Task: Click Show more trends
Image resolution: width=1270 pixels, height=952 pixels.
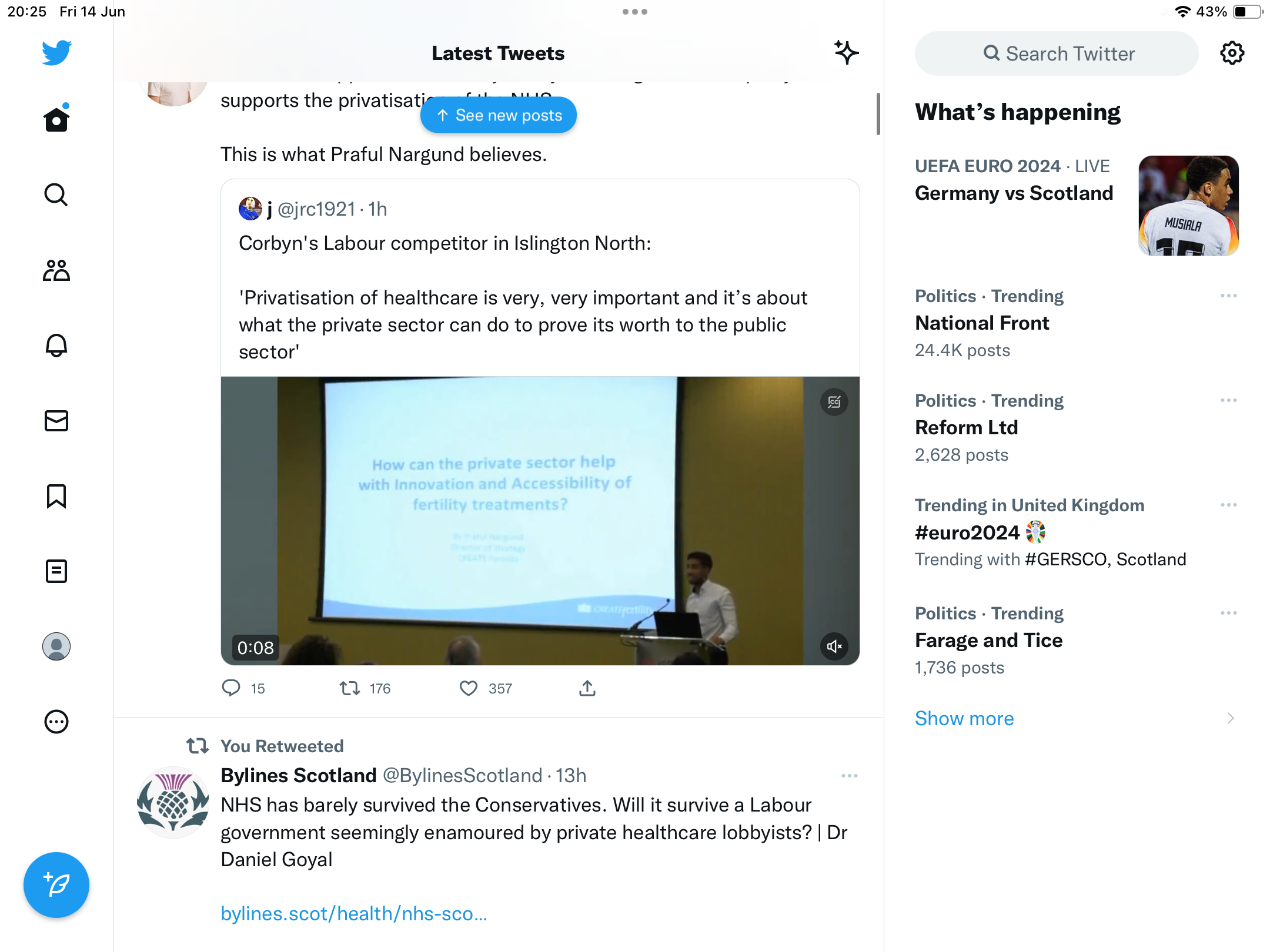Action: [x=964, y=718]
